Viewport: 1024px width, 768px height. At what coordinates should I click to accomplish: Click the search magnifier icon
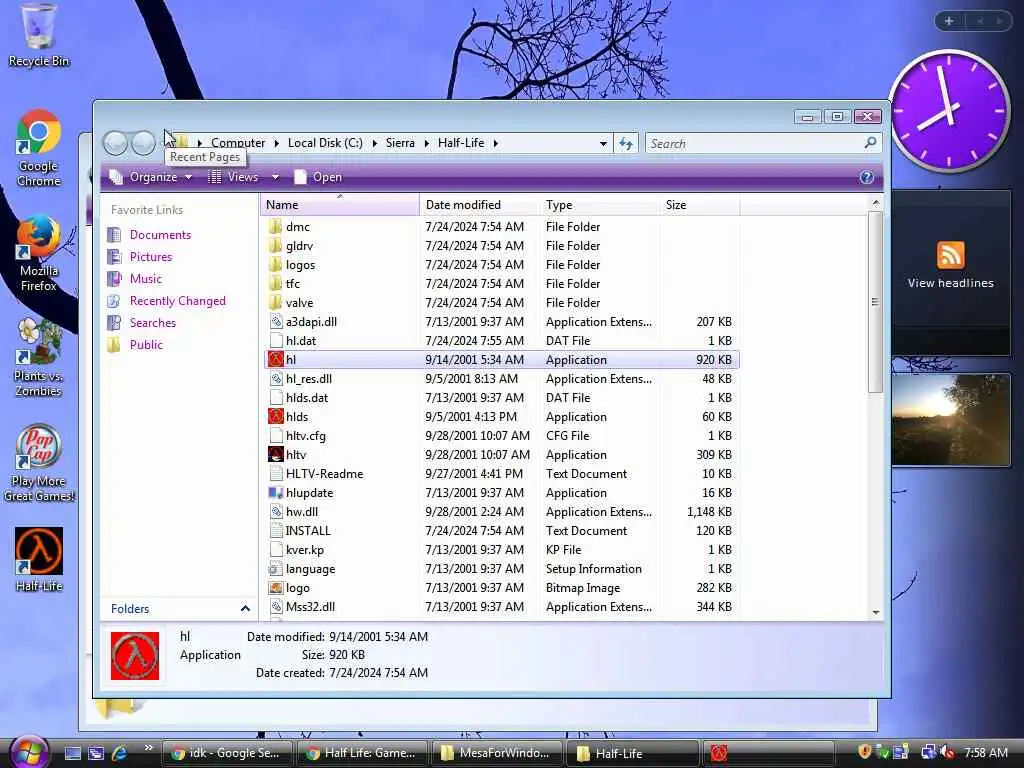870,142
